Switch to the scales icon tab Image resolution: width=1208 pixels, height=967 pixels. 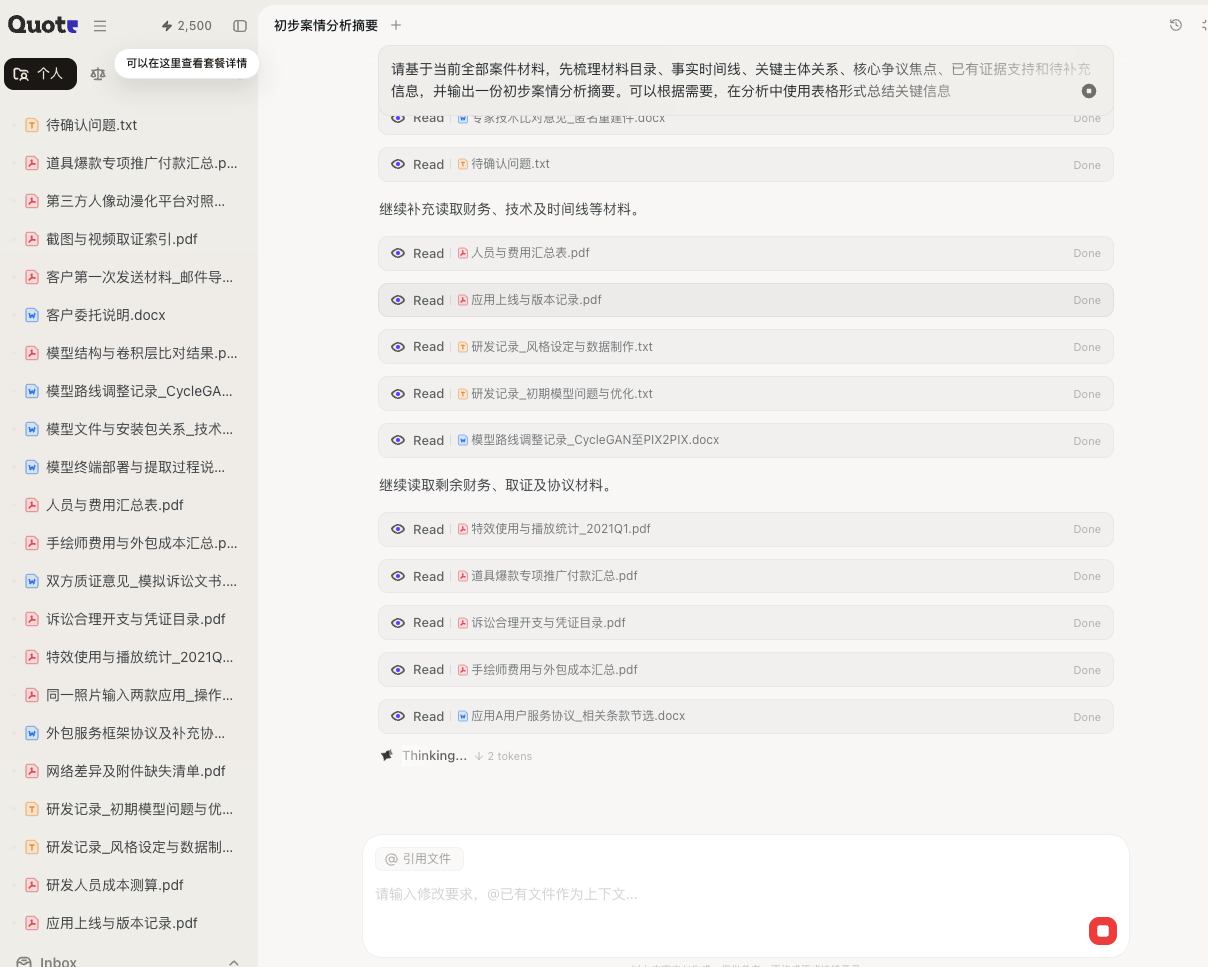(97, 74)
